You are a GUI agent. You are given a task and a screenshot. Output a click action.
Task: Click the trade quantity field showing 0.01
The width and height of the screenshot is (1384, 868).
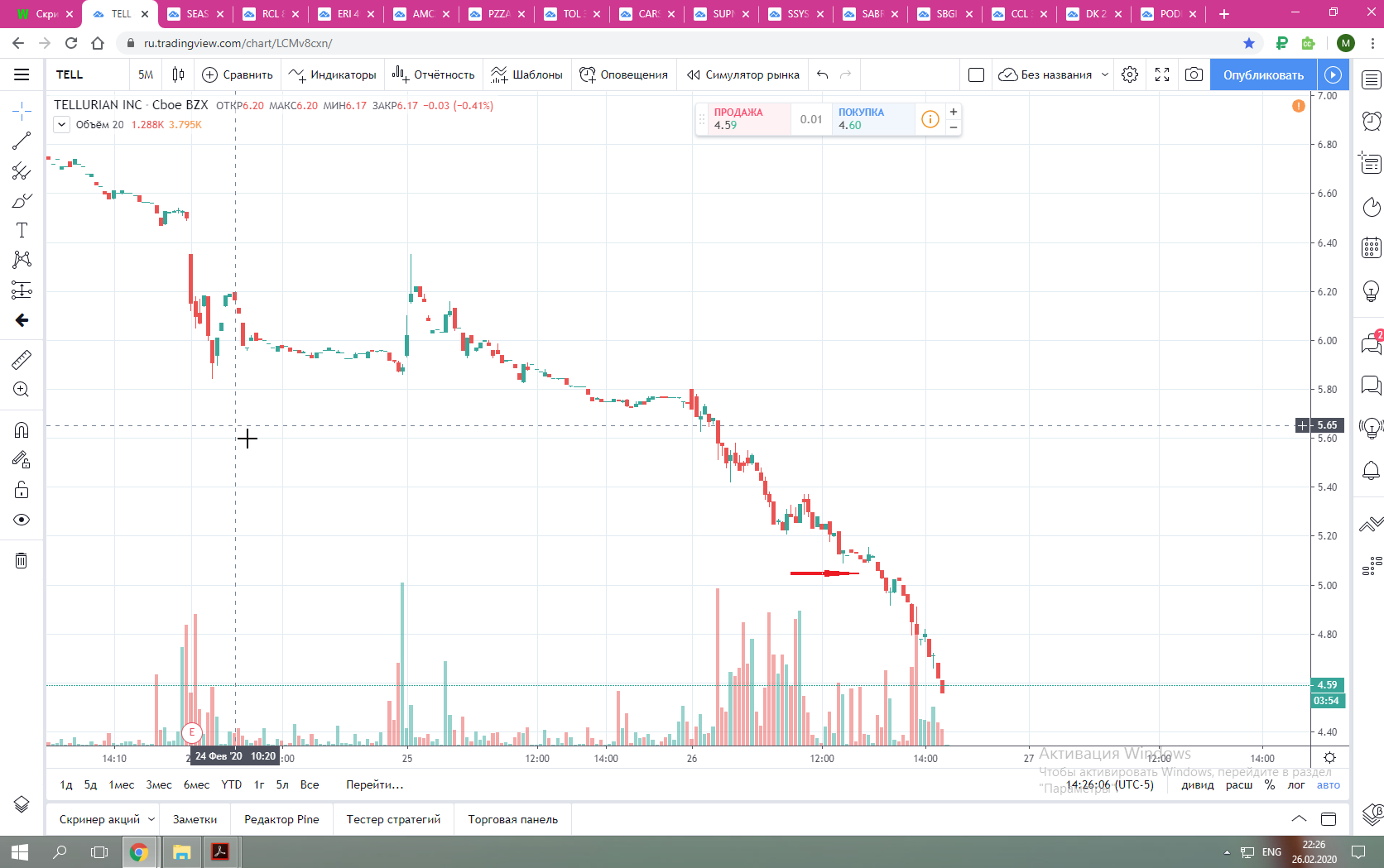tap(811, 119)
